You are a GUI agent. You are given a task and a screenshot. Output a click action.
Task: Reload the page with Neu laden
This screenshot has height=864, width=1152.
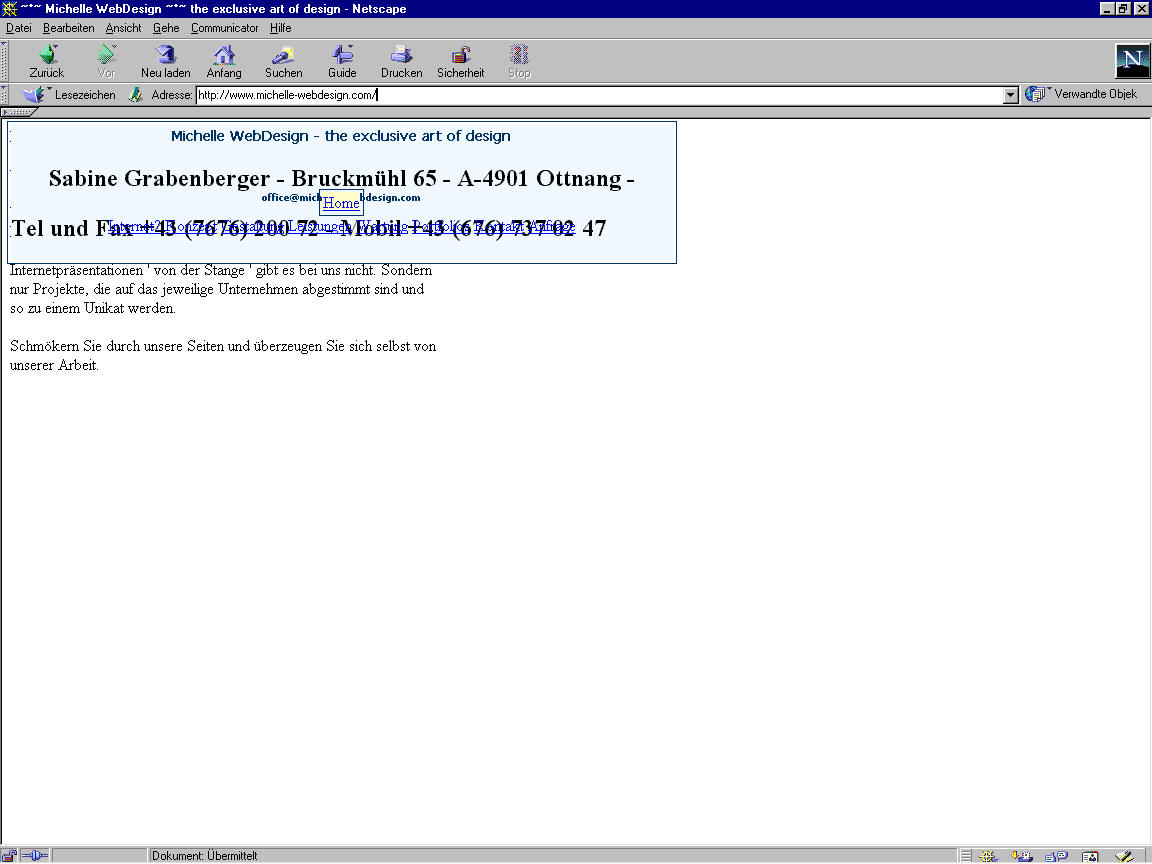(x=165, y=61)
